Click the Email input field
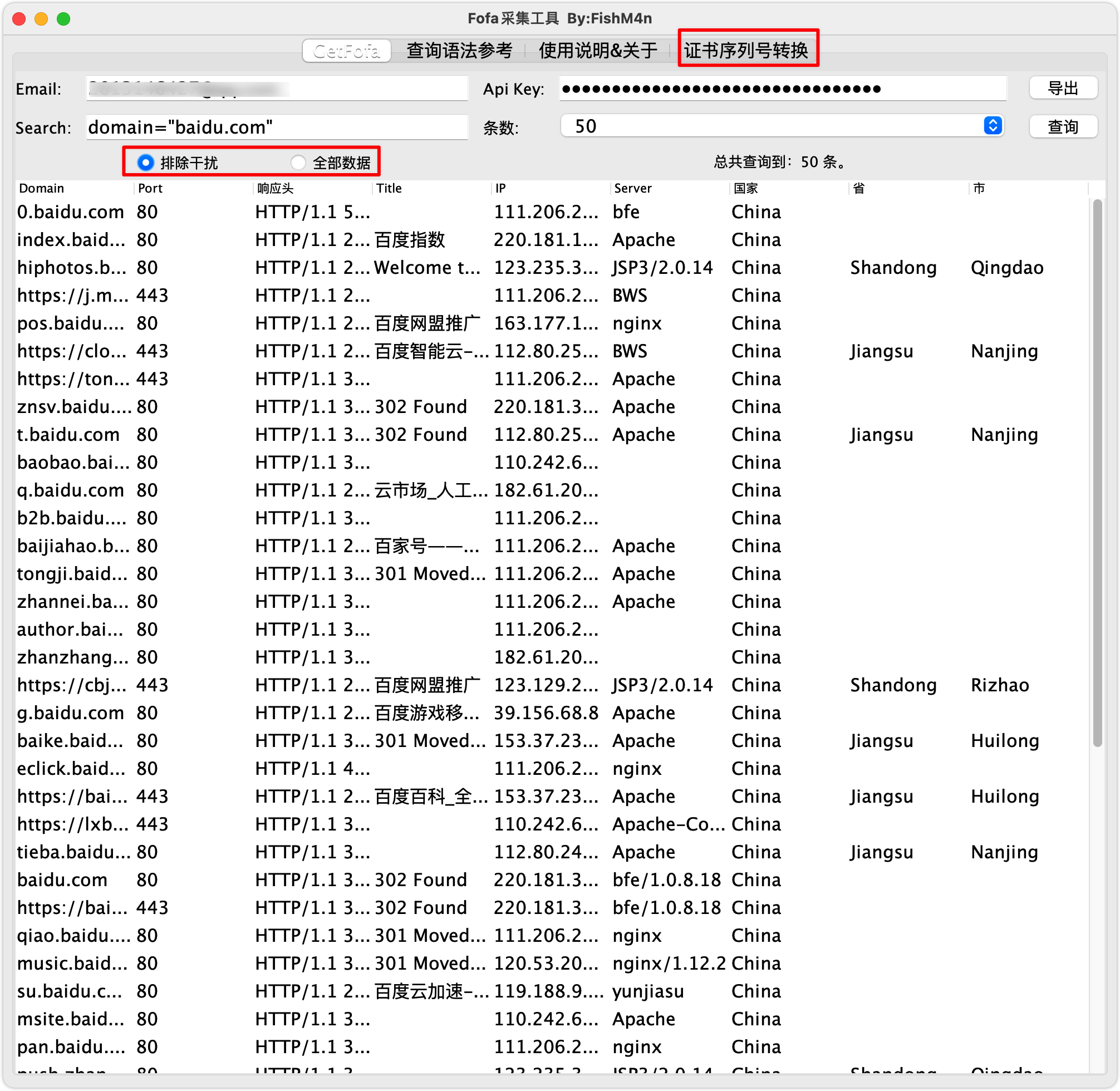Viewport: 1120px width, 1091px height. pyautogui.click(x=277, y=89)
